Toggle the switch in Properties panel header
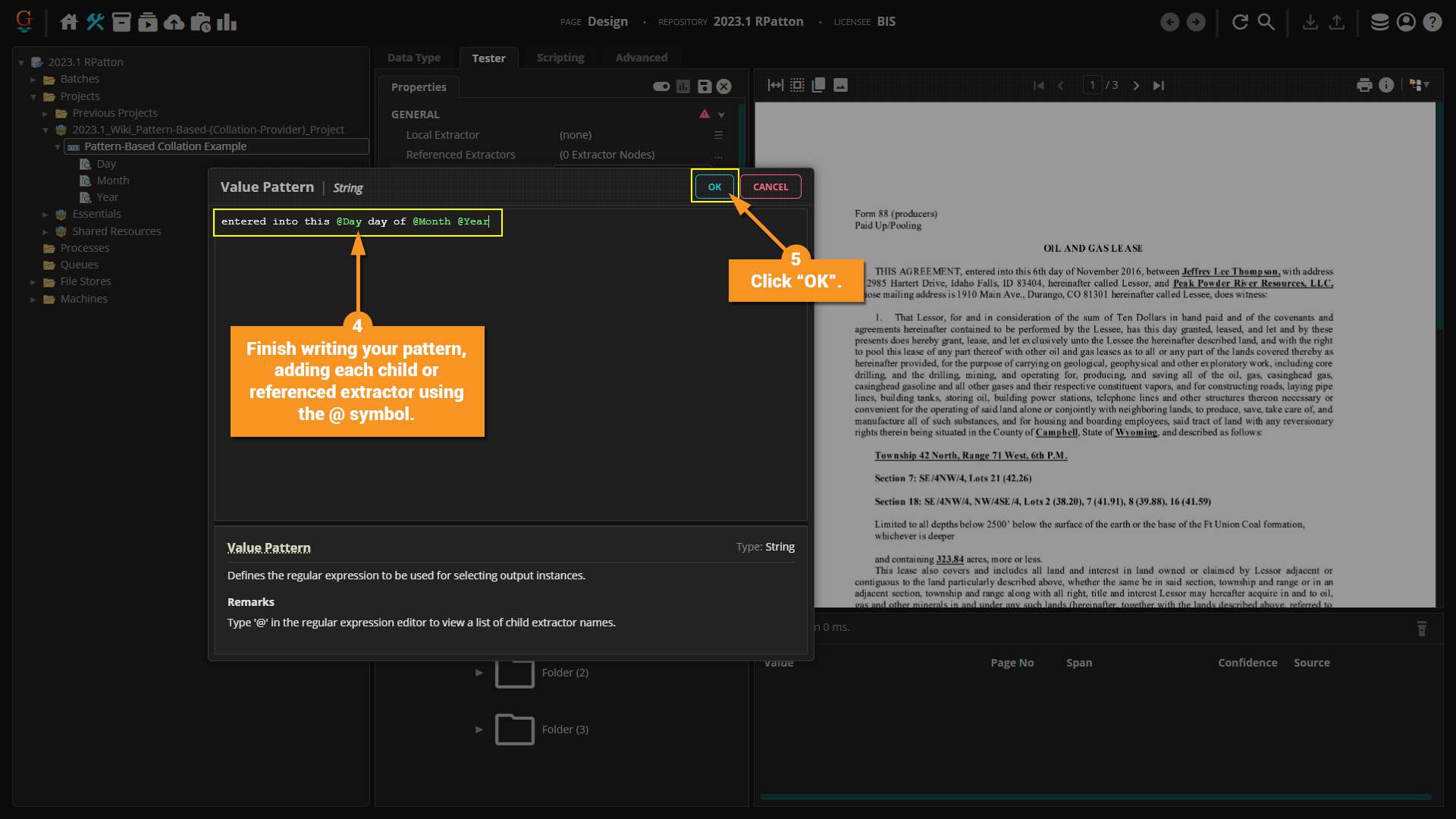This screenshot has width=1456, height=819. [x=661, y=86]
